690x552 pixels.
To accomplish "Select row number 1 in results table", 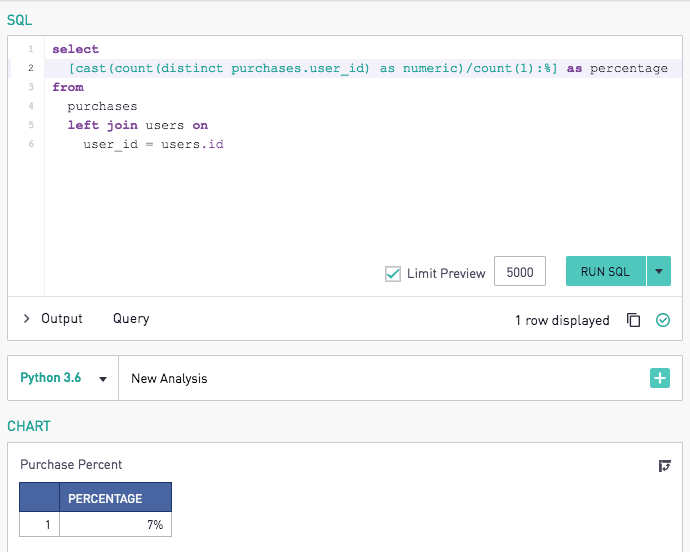I will pos(39,524).
